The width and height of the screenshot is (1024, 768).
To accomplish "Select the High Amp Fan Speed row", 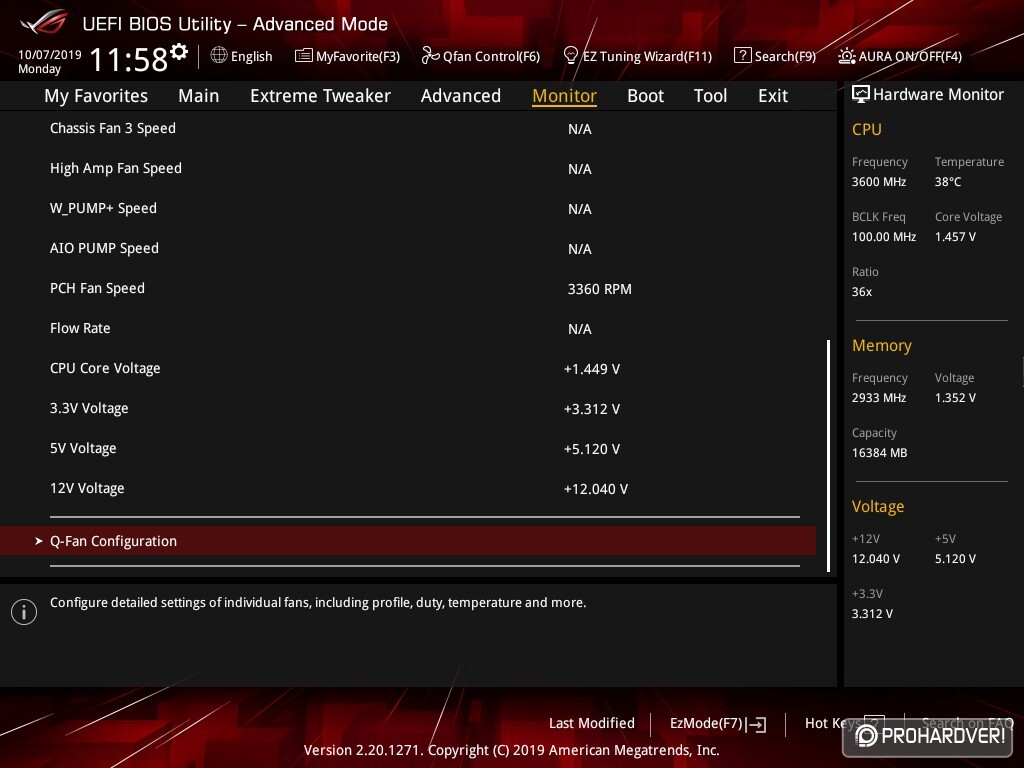I will point(408,168).
